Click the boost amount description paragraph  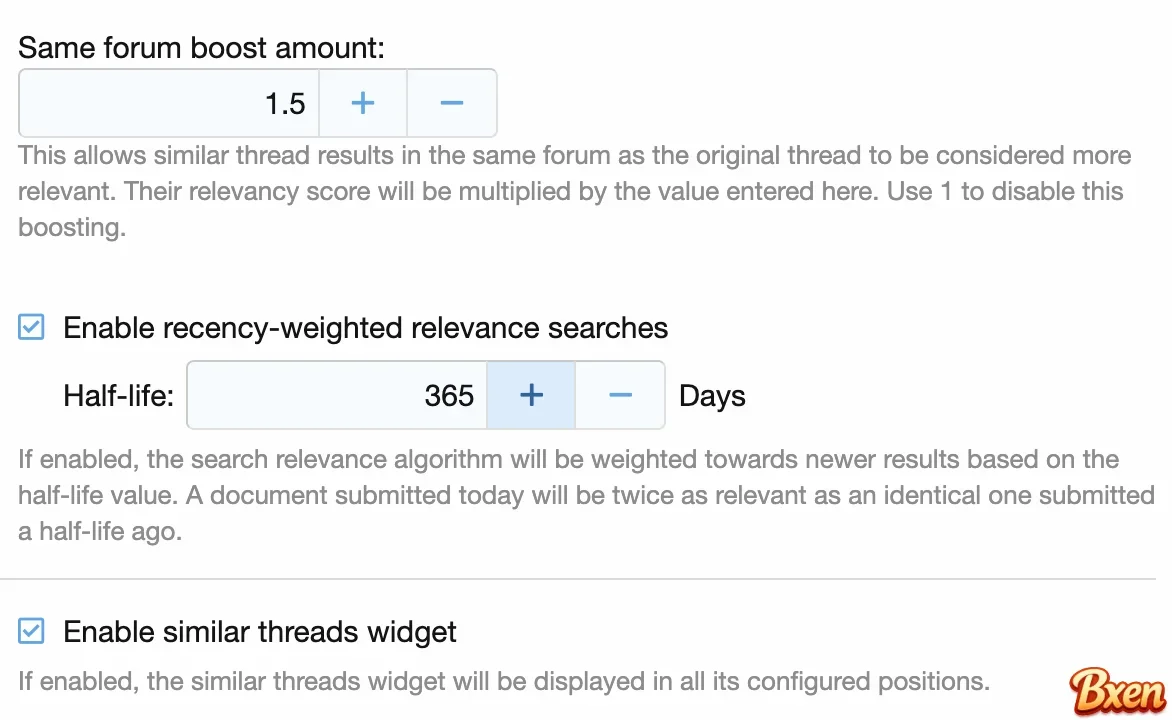[x=573, y=191]
